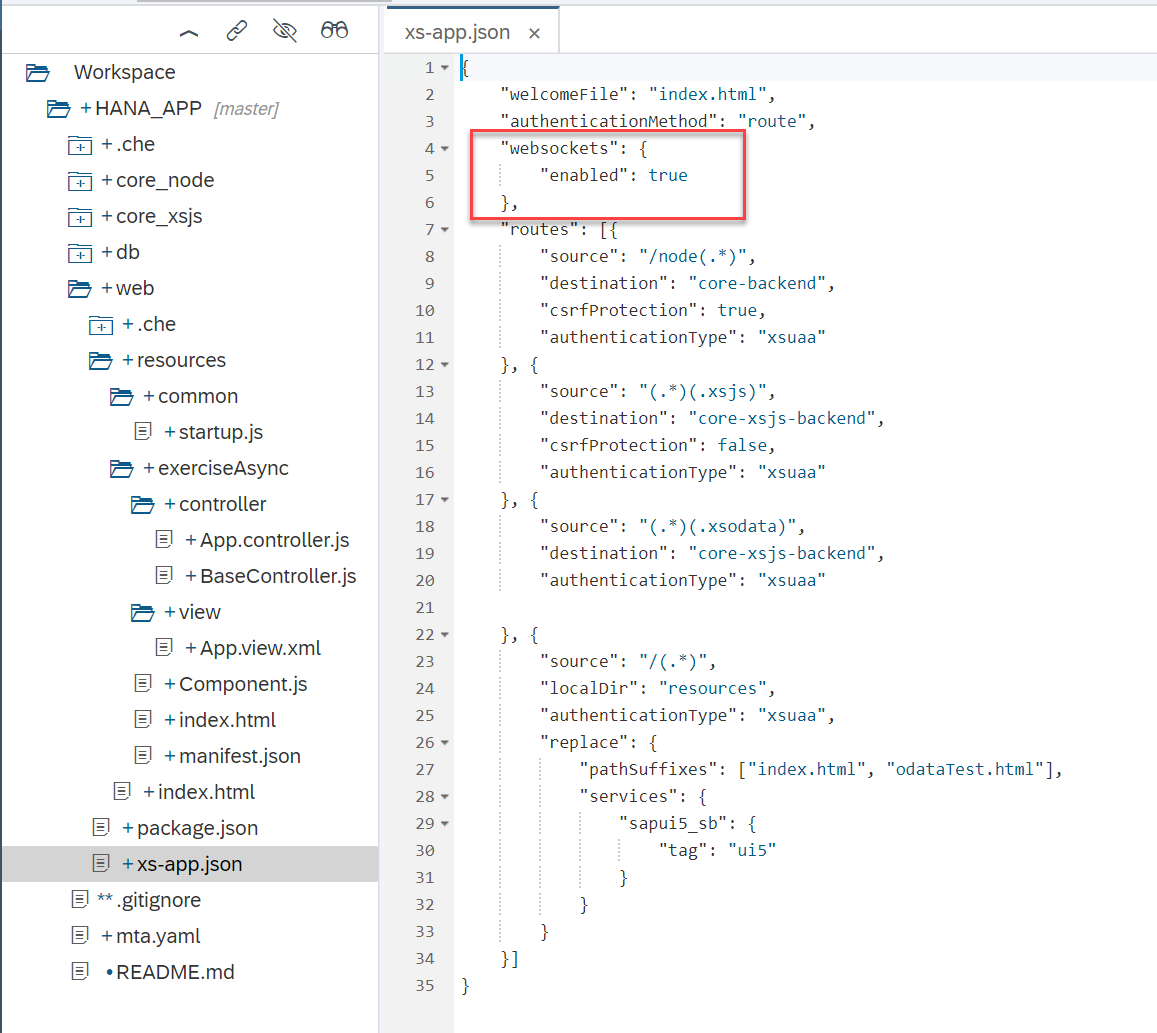
Task: Select the core_xsjs folder label
Action: click(x=159, y=216)
